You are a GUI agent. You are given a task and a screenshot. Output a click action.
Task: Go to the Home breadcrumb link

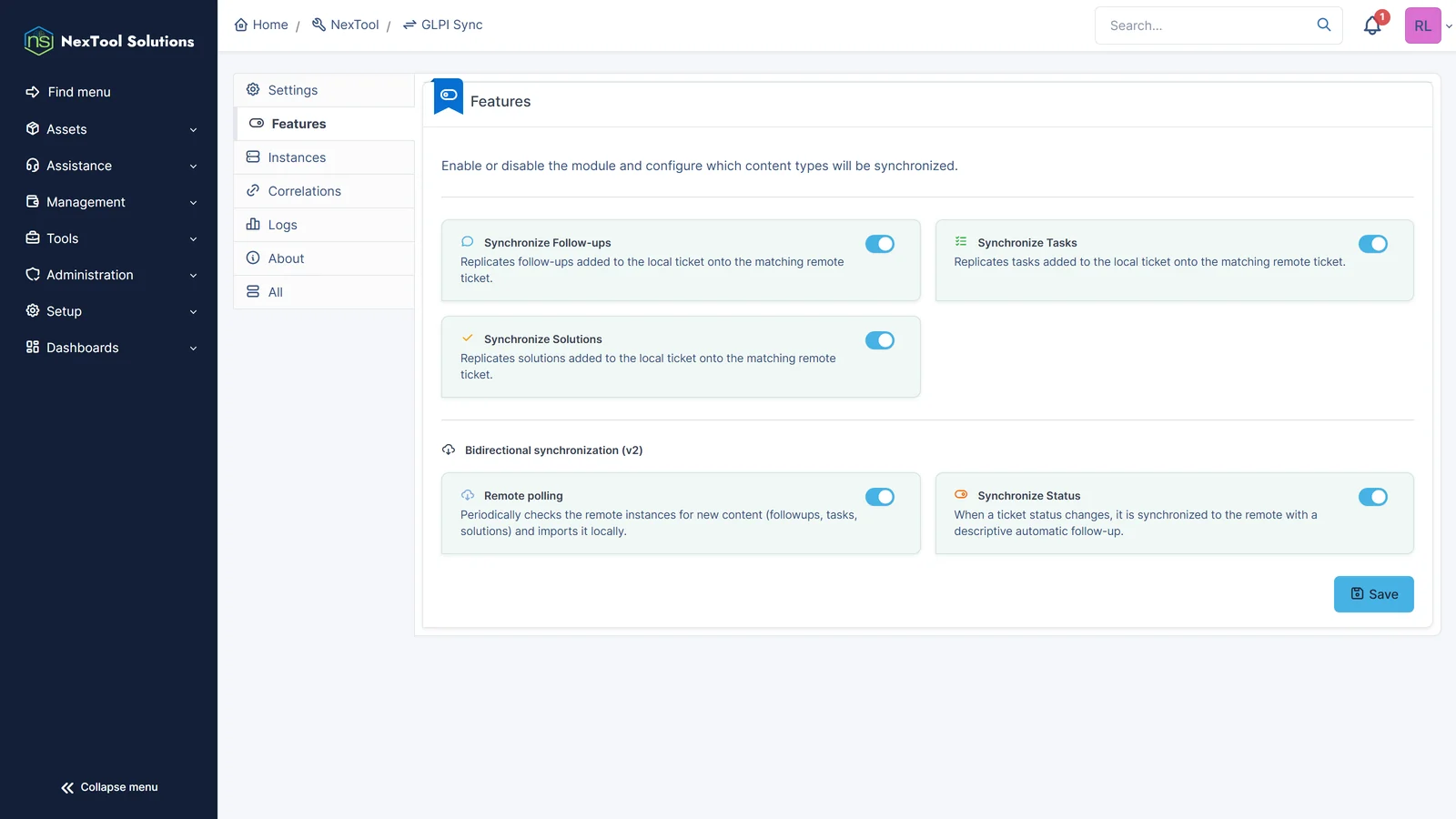tap(261, 25)
